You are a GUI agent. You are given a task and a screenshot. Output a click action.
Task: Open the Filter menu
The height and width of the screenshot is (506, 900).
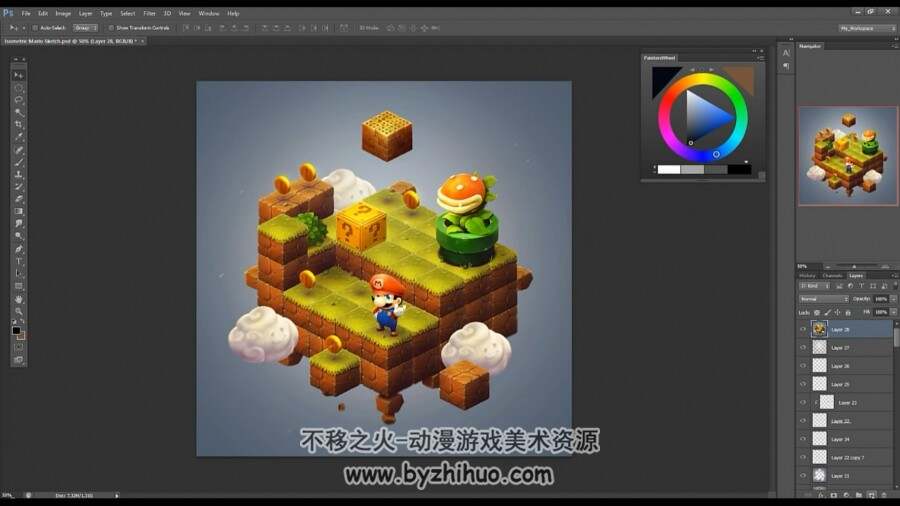click(149, 13)
